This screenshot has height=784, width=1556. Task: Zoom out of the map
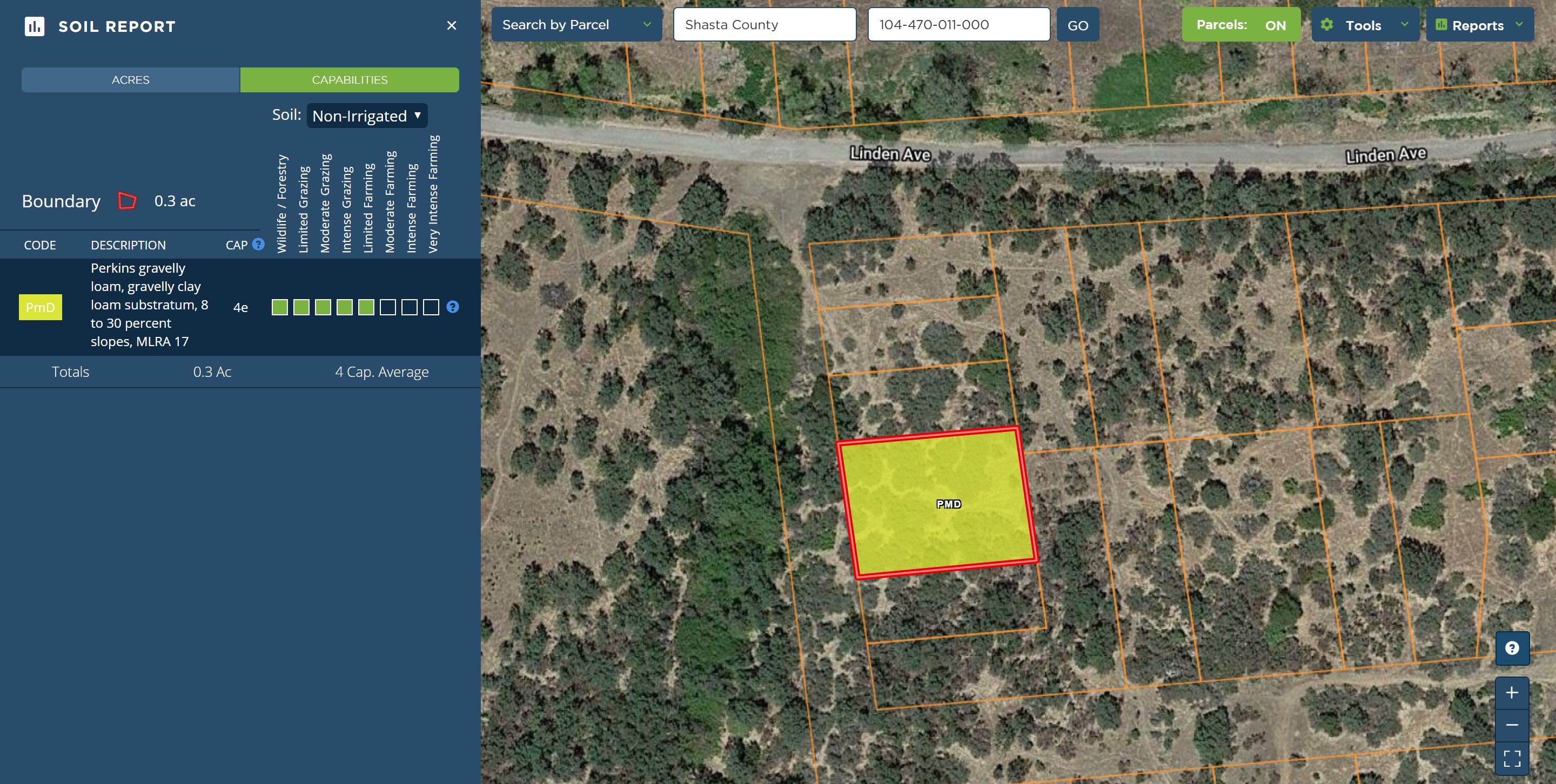point(1511,725)
